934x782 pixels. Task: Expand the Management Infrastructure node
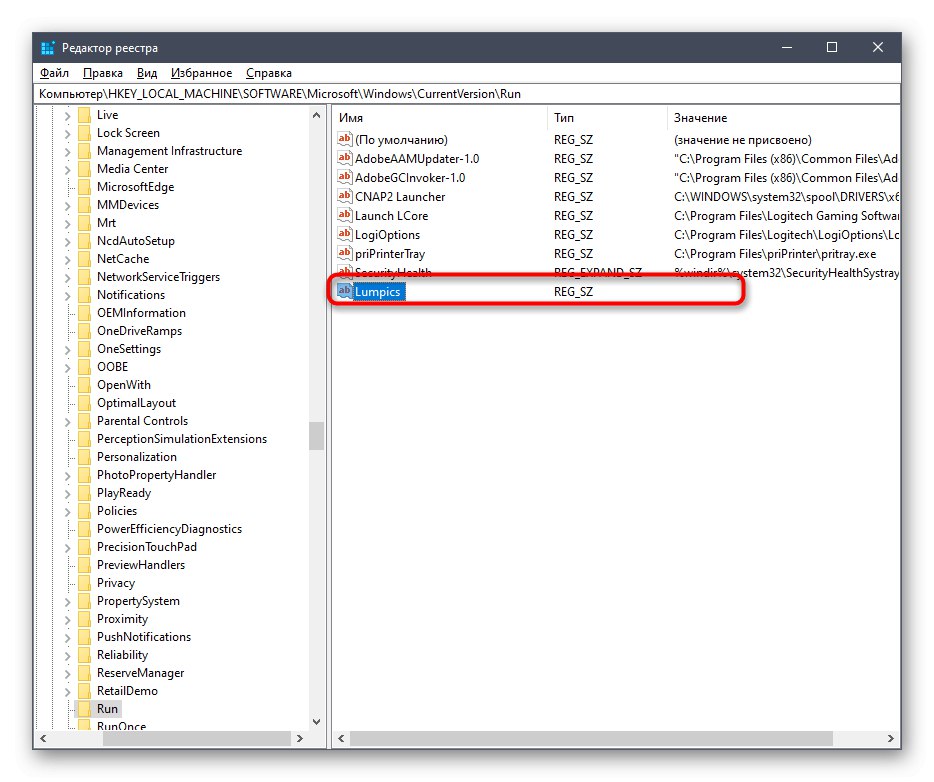[67, 151]
